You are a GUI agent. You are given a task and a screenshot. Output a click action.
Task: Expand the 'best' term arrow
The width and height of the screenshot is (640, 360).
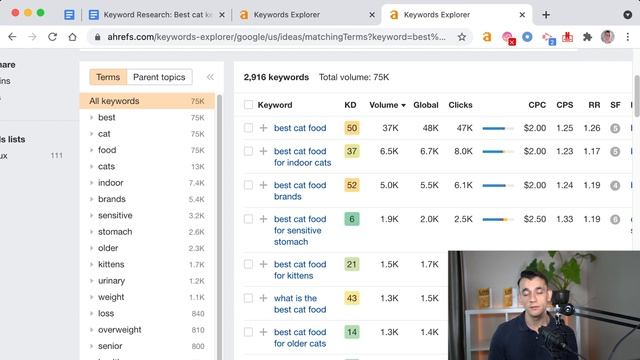click(91, 118)
